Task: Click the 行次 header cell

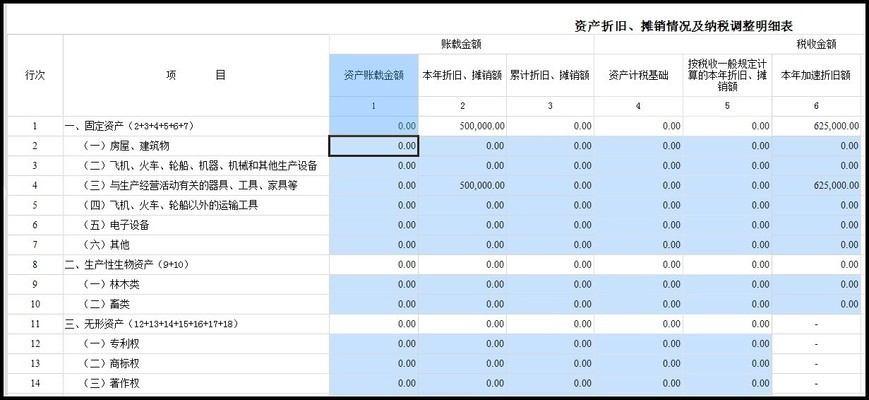Action: 35,75
